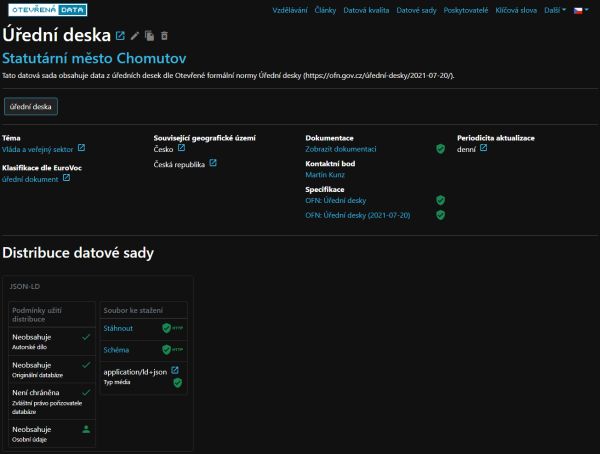Click green shield beside OFN: Úřední desky (2021-07-20)
This screenshot has height=454, width=600.
pos(440,215)
